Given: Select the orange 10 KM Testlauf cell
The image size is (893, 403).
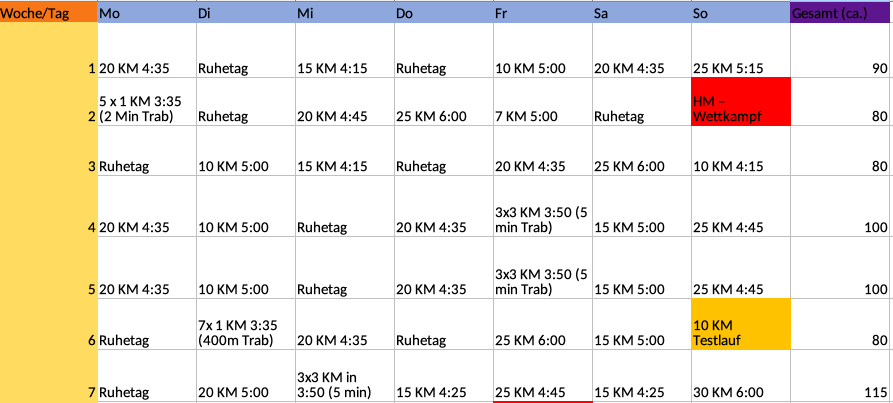Looking at the screenshot, I should coord(740,324).
